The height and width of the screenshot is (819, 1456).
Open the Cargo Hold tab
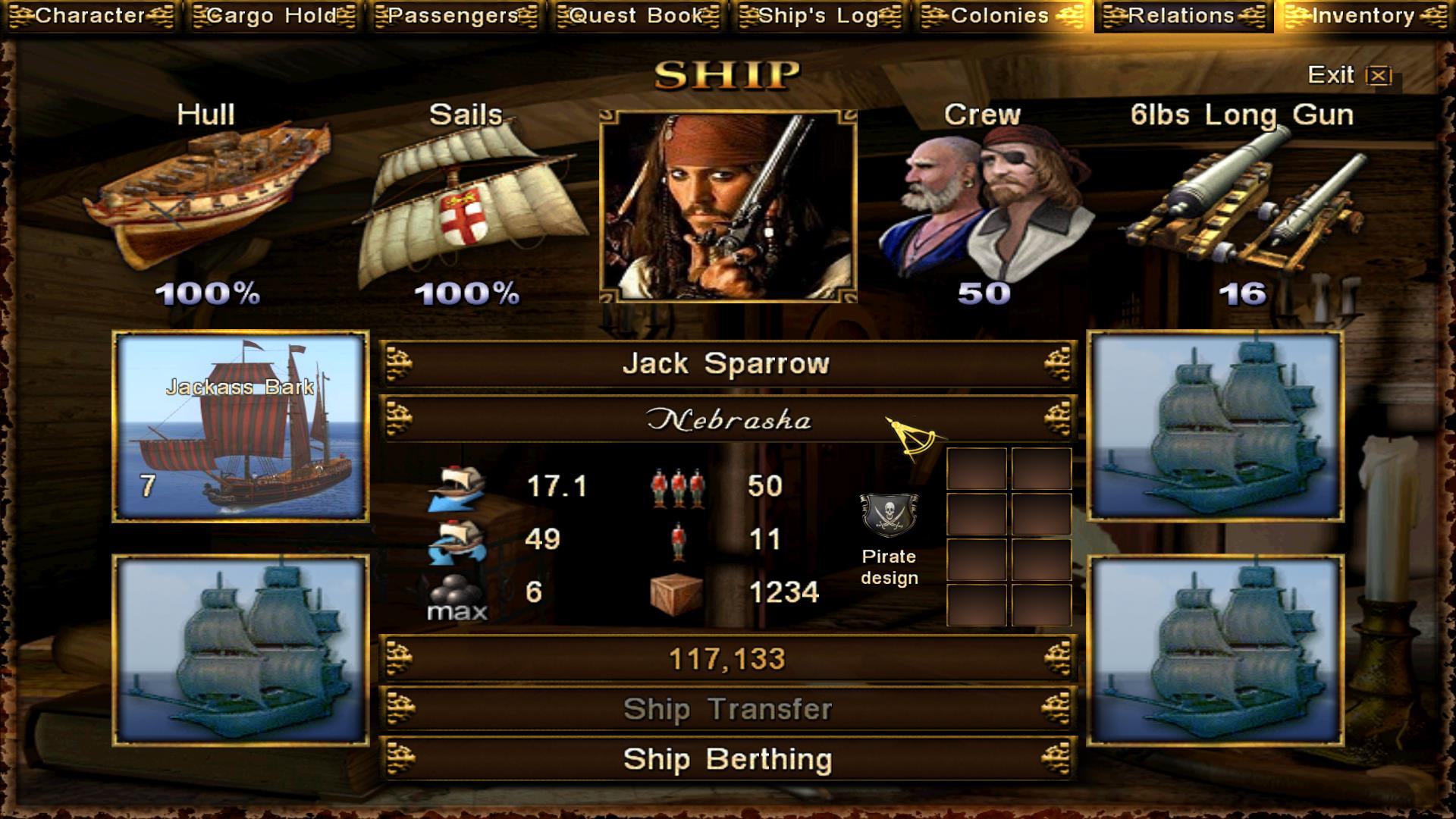271,16
